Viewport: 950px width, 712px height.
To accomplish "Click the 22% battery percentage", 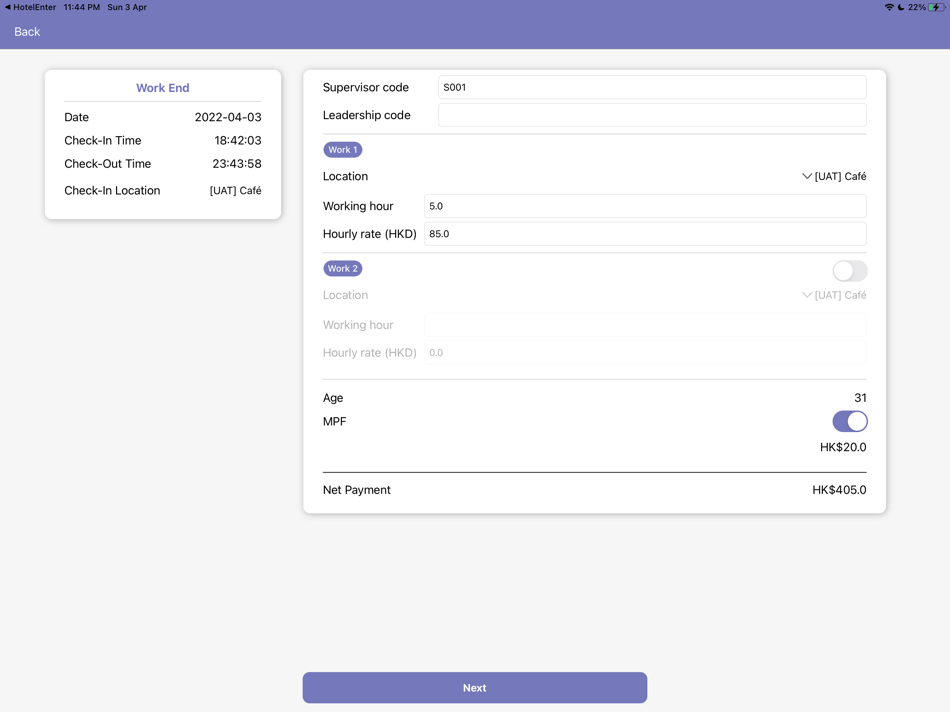I will click(x=917, y=7).
